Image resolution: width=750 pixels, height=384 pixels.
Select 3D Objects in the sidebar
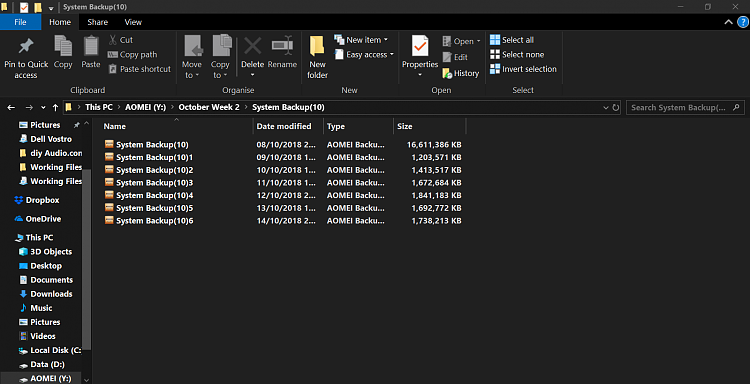click(x=45, y=252)
